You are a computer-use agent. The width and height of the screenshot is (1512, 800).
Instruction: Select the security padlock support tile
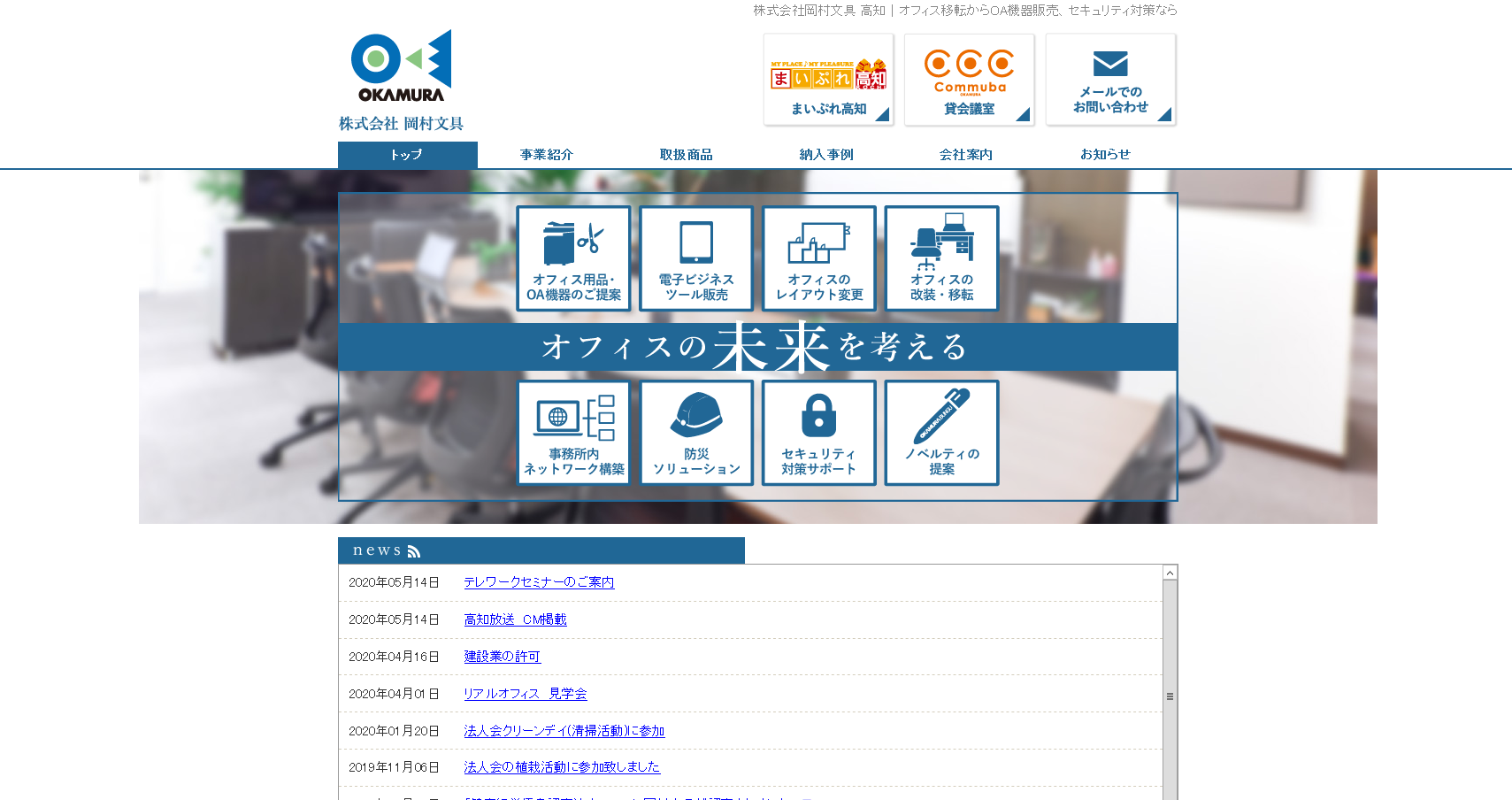tap(819, 433)
